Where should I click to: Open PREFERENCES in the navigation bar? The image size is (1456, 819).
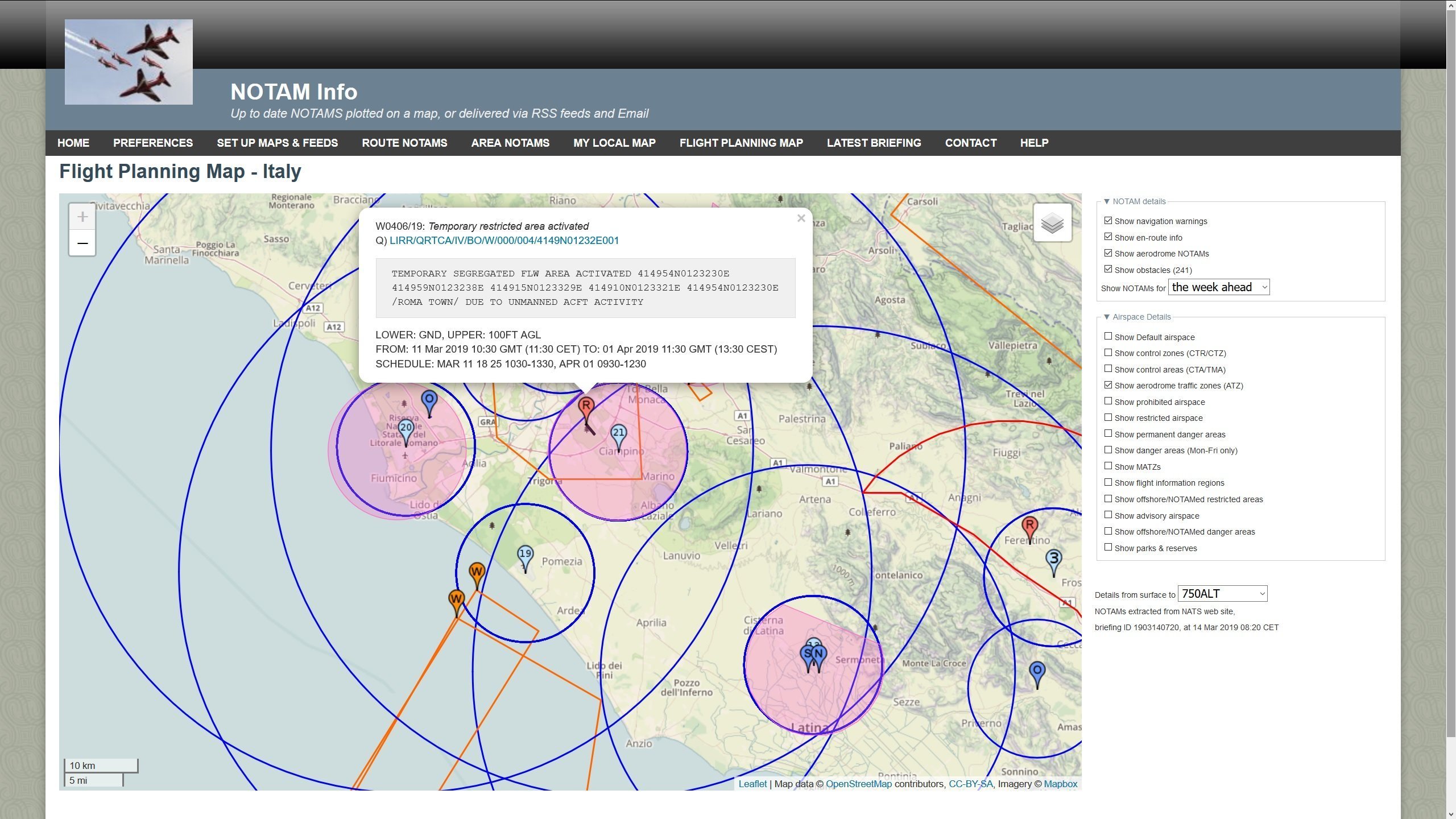click(x=153, y=143)
